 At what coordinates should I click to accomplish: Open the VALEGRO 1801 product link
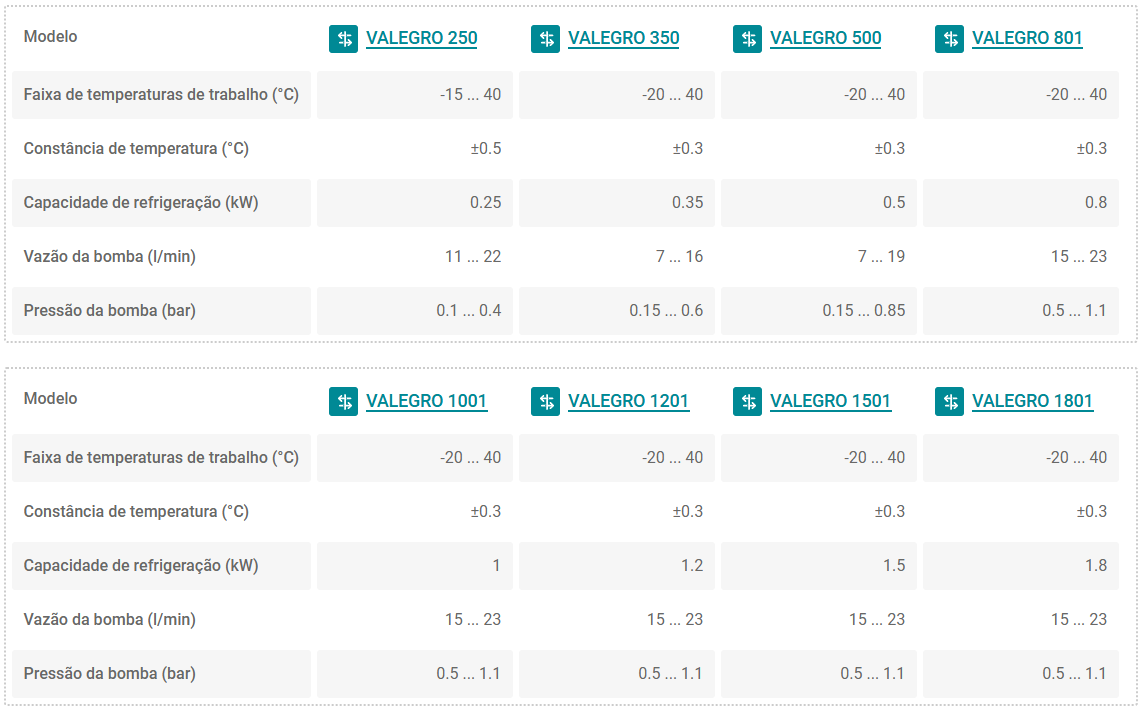pyautogui.click(x=1032, y=401)
